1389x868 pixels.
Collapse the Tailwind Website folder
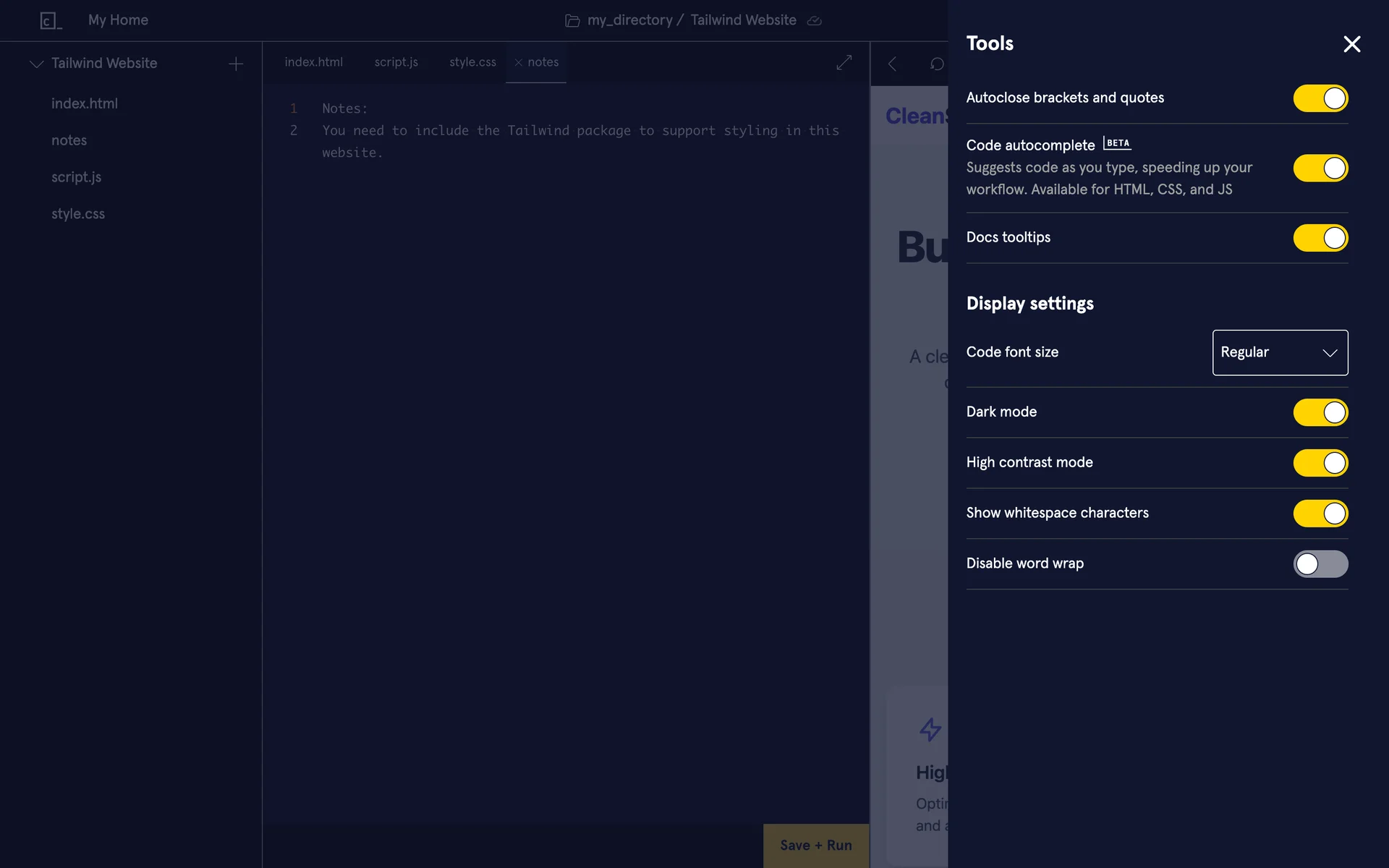pyautogui.click(x=36, y=64)
